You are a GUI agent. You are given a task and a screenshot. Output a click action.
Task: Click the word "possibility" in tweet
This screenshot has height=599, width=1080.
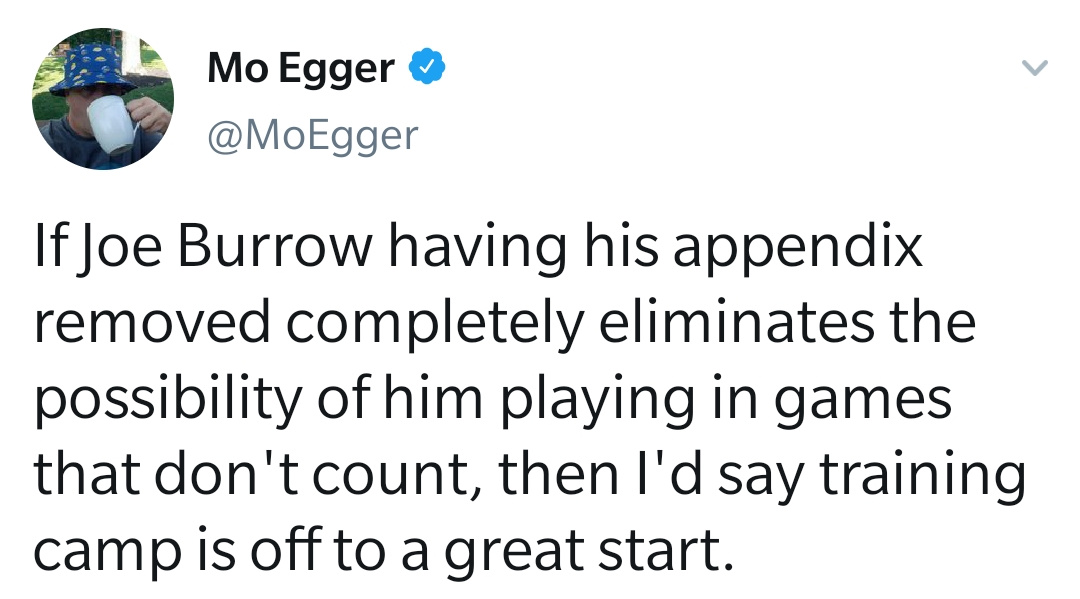[168, 401]
